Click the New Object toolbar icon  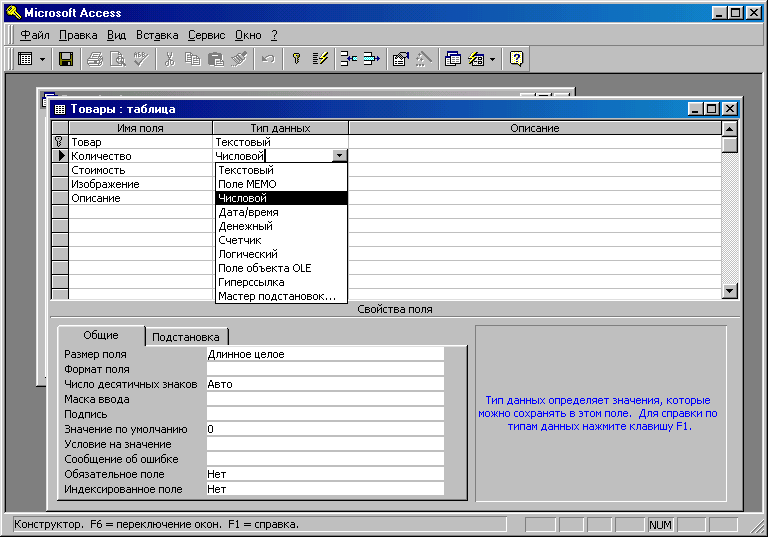point(476,59)
